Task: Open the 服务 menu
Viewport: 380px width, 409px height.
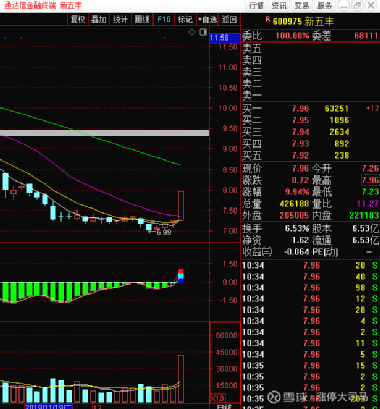Action: click(x=324, y=5)
